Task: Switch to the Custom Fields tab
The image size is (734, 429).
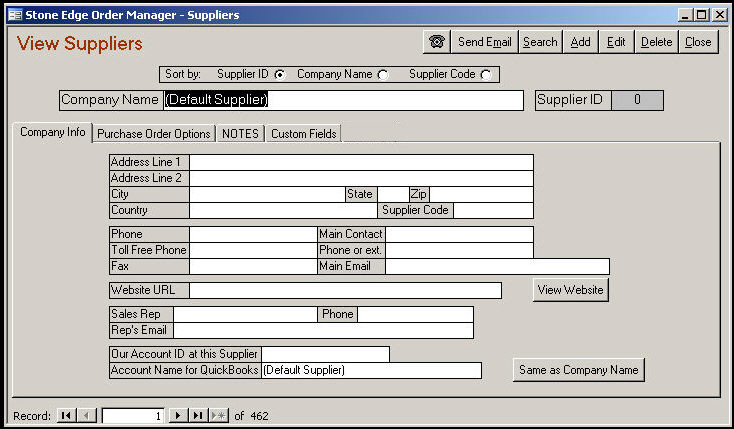Action: pos(304,134)
